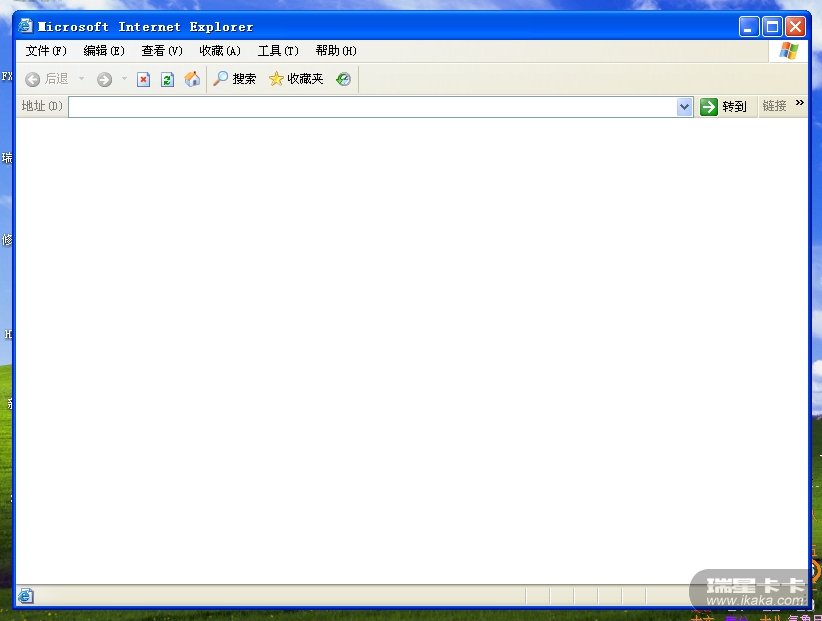Image resolution: width=822 pixels, height=621 pixels.
Task: Maximize the Internet Explorer window
Action: click(772, 27)
